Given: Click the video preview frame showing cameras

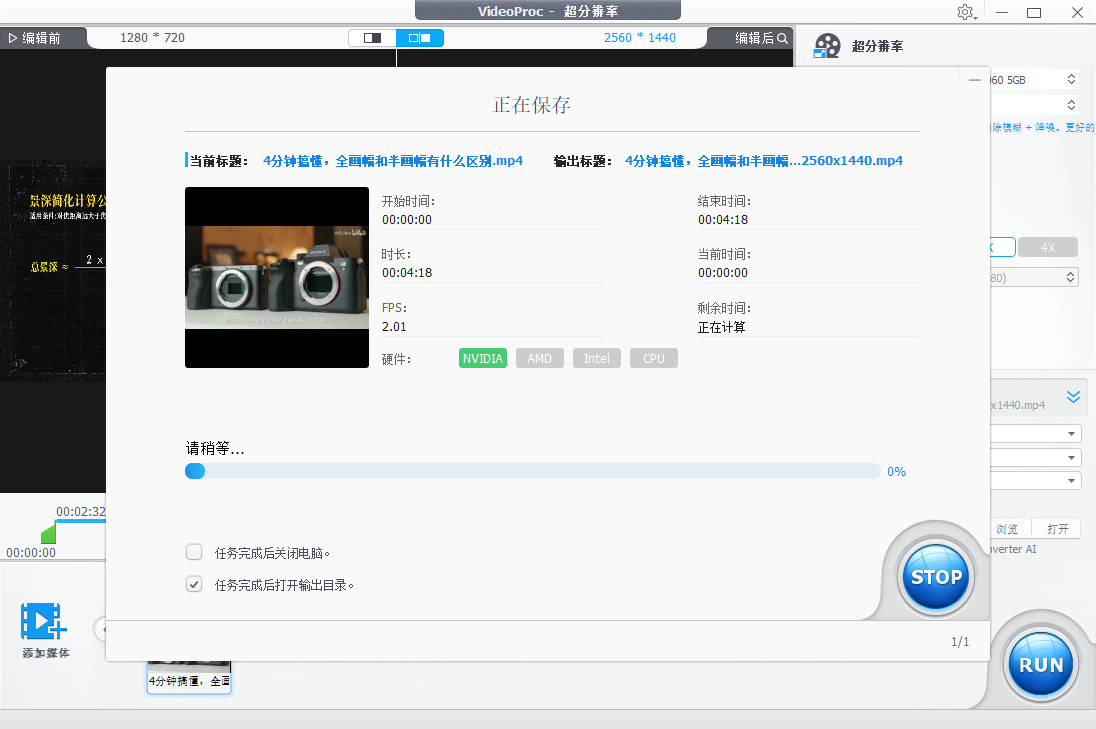Looking at the screenshot, I should (277, 277).
